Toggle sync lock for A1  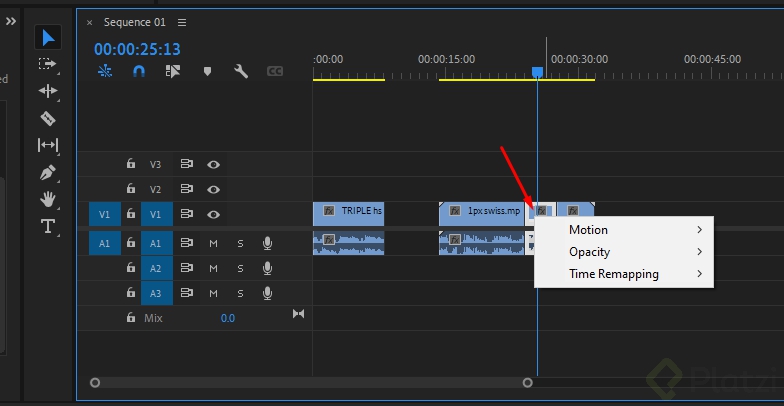point(186,243)
